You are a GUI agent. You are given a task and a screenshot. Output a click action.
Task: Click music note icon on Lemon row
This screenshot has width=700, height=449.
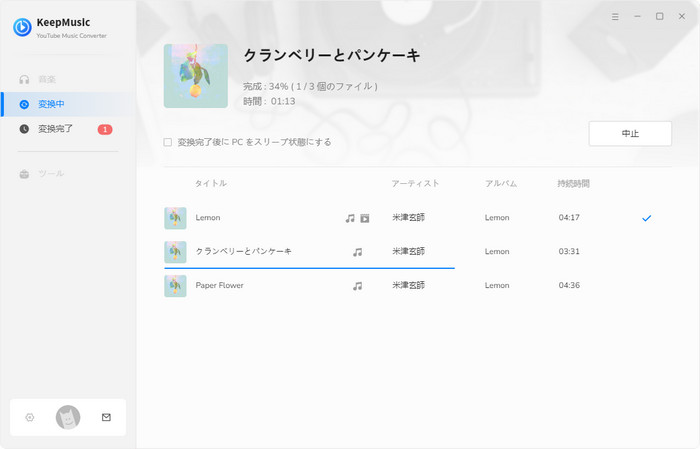click(350, 218)
